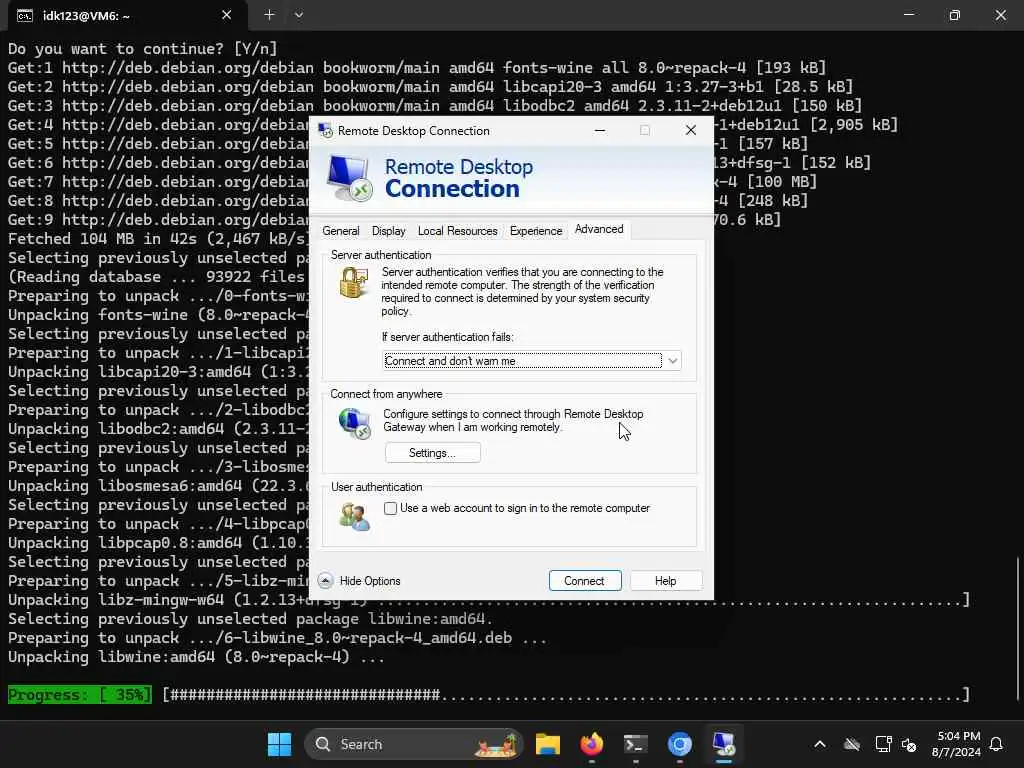Screen dimensions: 1024x768
Task: Open the blue browser taskbar icon
Action: click(679, 744)
